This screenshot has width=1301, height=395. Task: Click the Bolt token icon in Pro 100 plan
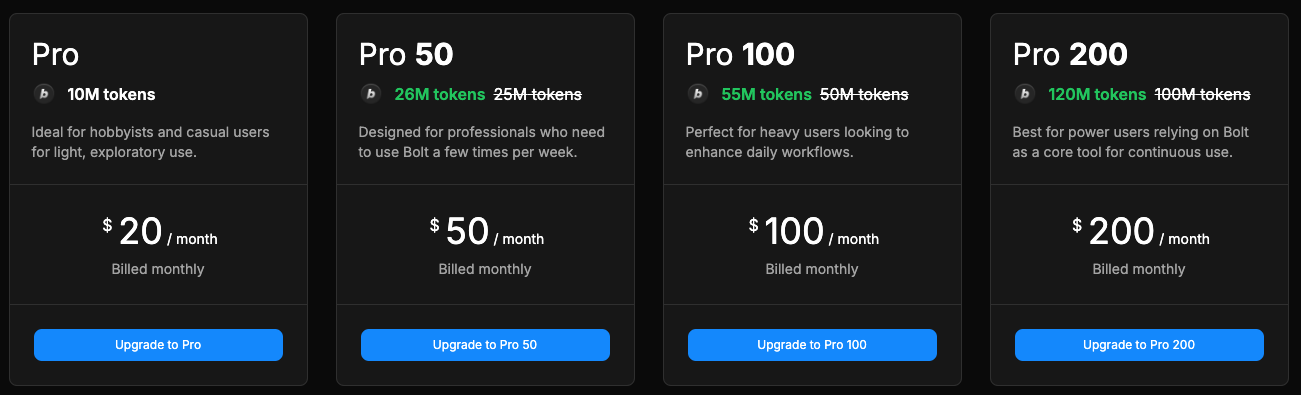click(697, 94)
